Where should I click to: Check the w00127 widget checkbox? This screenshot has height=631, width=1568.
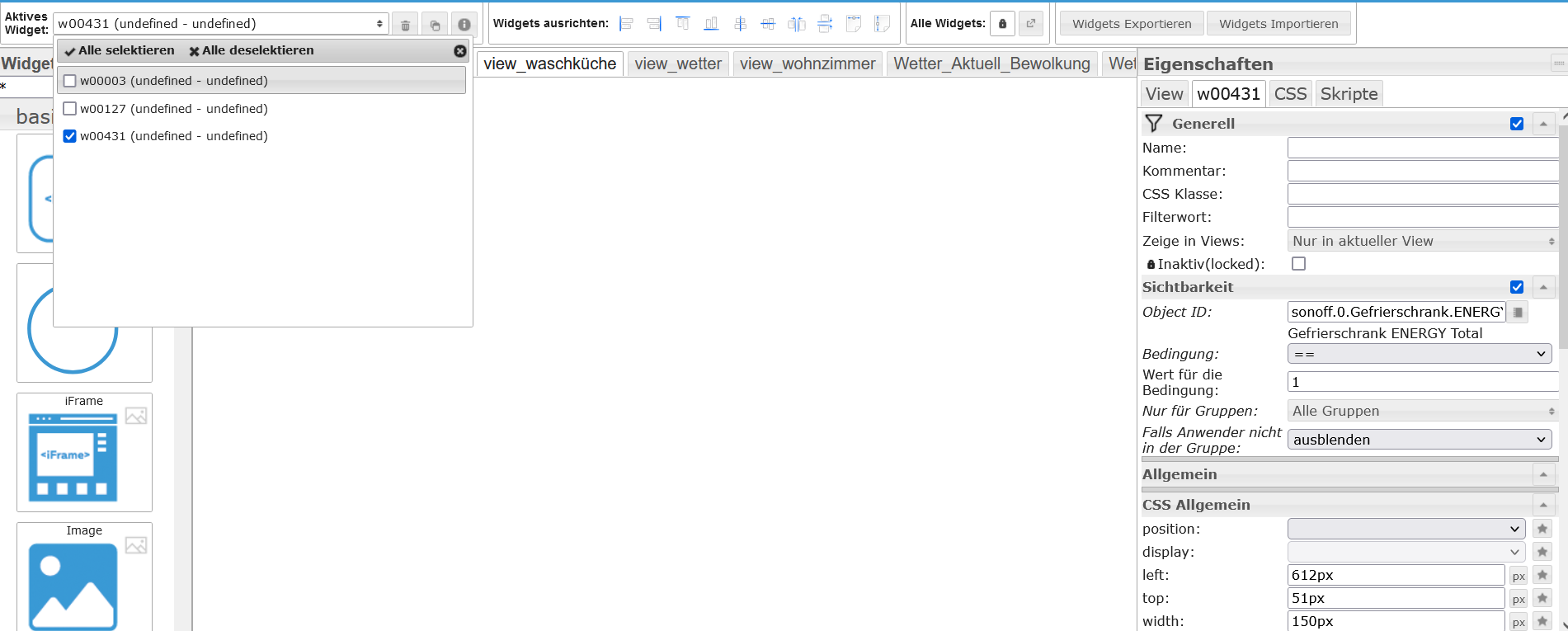(70, 108)
